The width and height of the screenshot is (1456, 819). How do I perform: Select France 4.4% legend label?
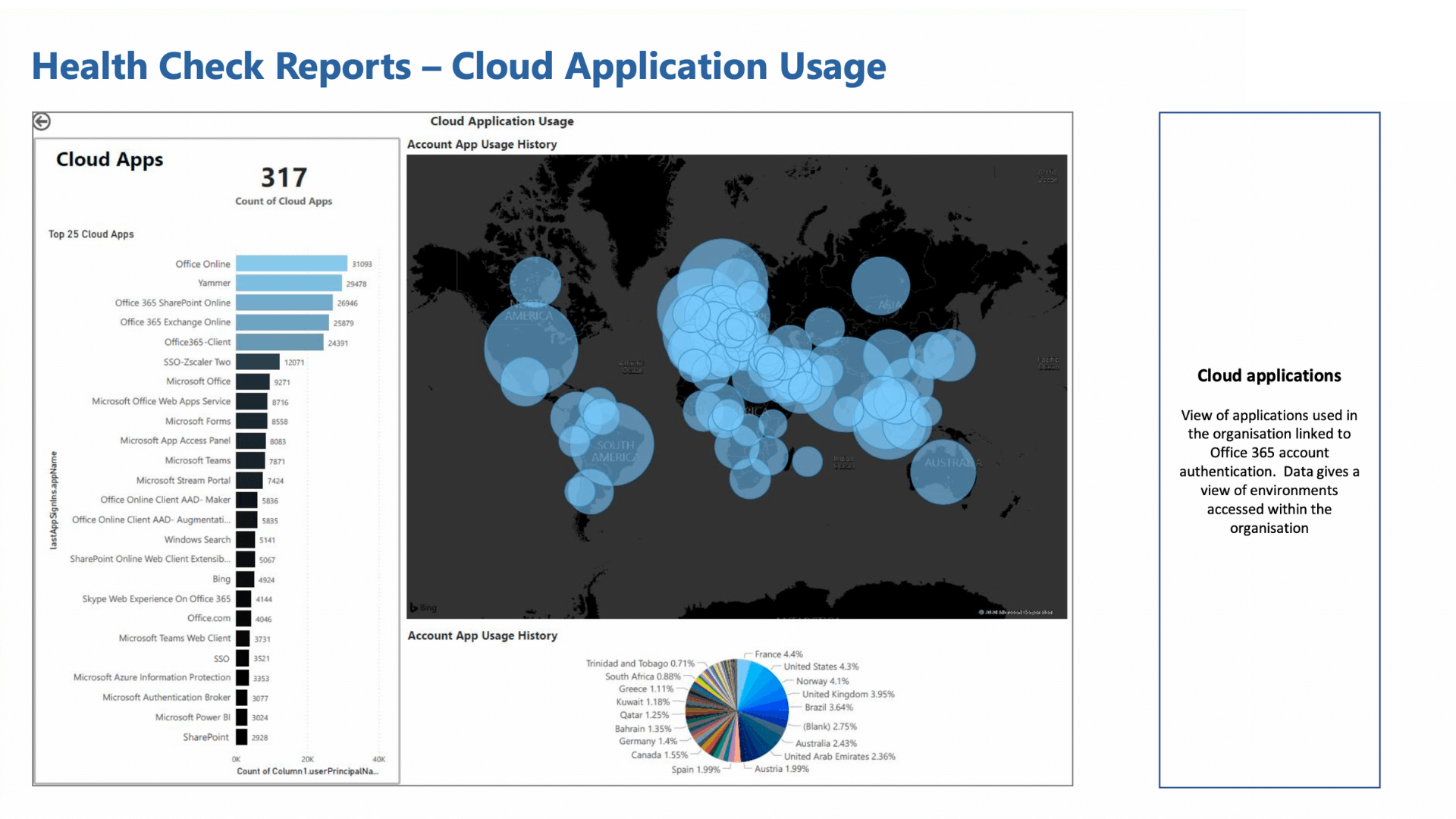pyautogui.click(x=778, y=654)
